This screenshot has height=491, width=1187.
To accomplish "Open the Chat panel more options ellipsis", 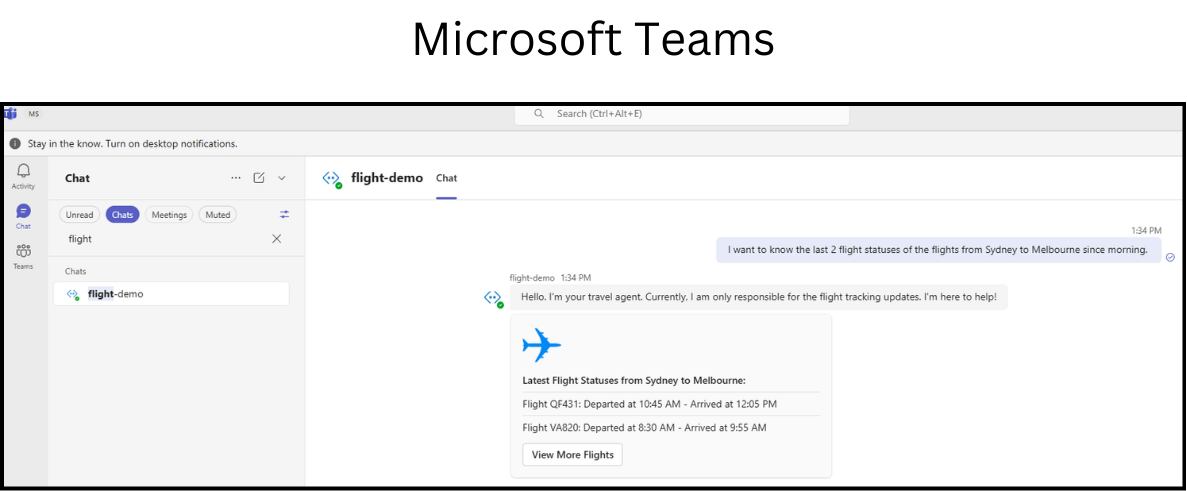I will click(x=236, y=178).
